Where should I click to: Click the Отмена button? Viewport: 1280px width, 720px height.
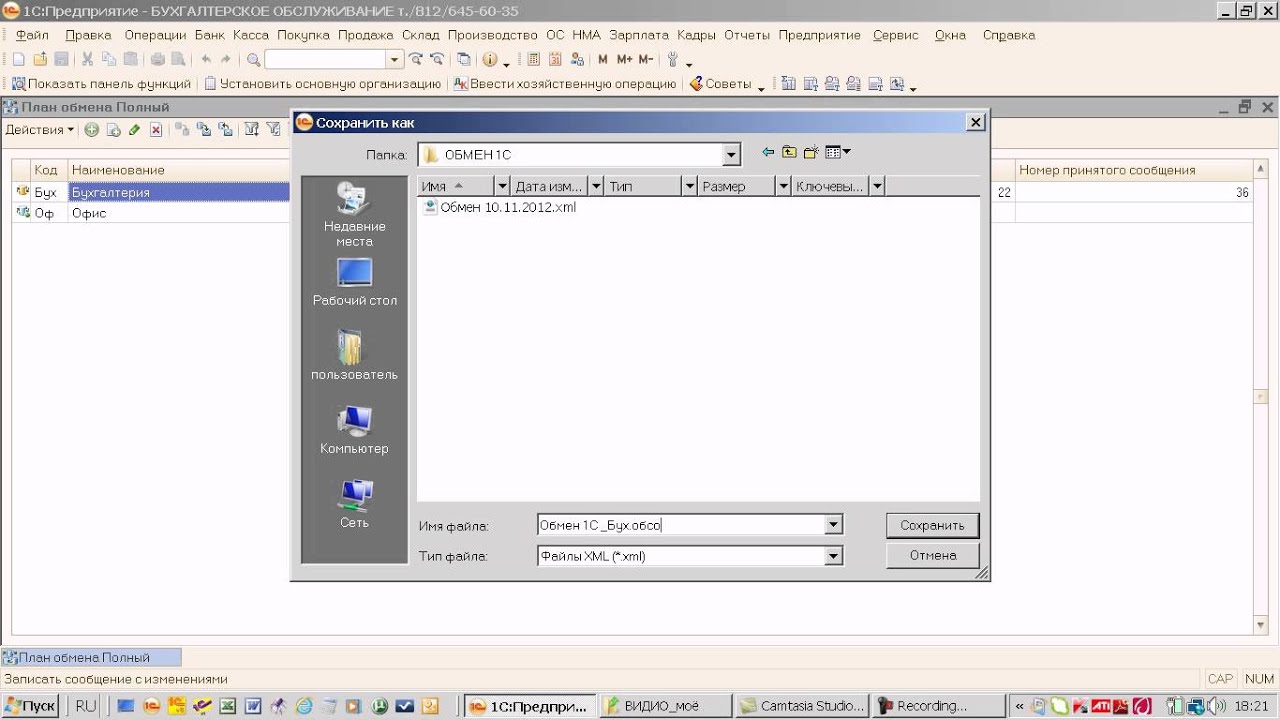tap(932, 555)
